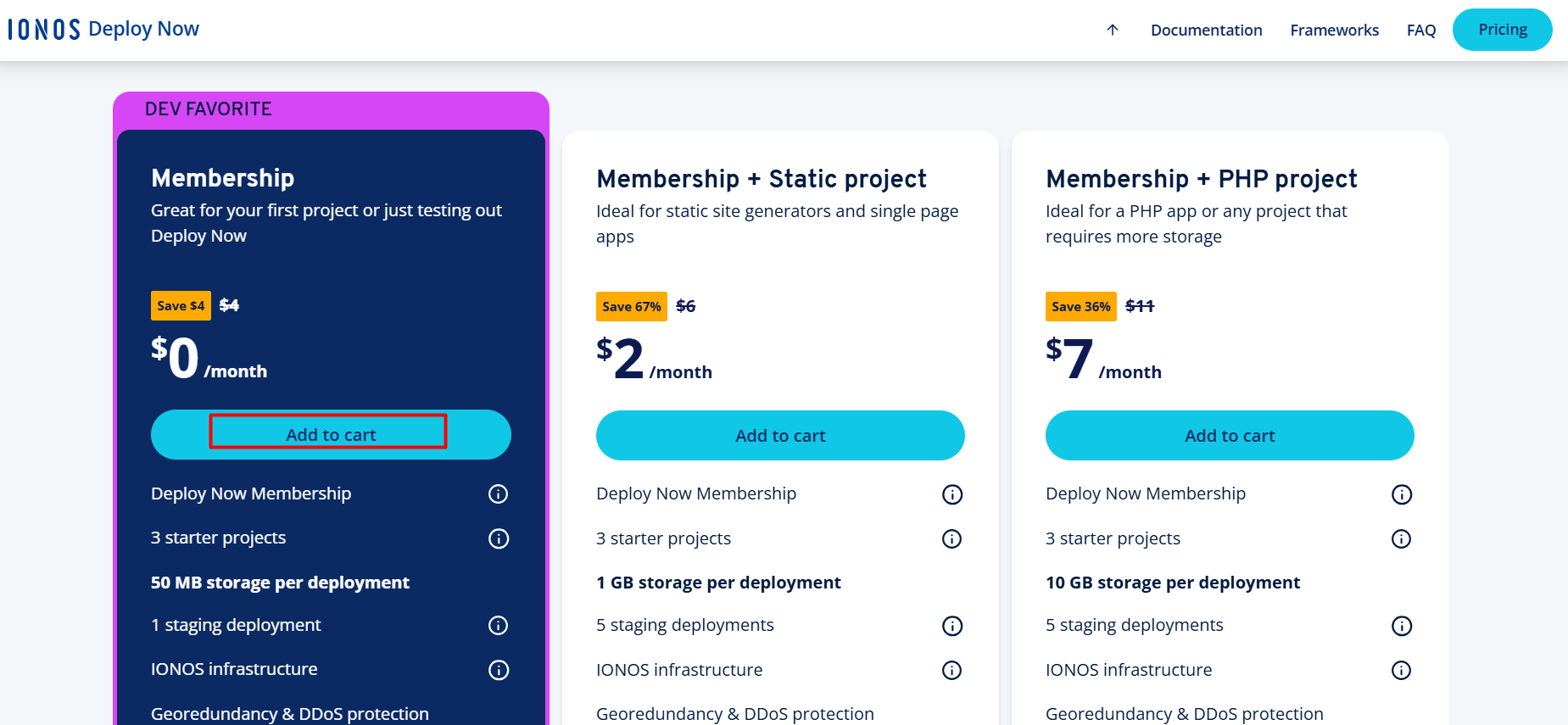The width and height of the screenshot is (1568, 725).
Task: Show info for IONOS infrastructure in Static project card
Action: pyautogui.click(x=952, y=670)
